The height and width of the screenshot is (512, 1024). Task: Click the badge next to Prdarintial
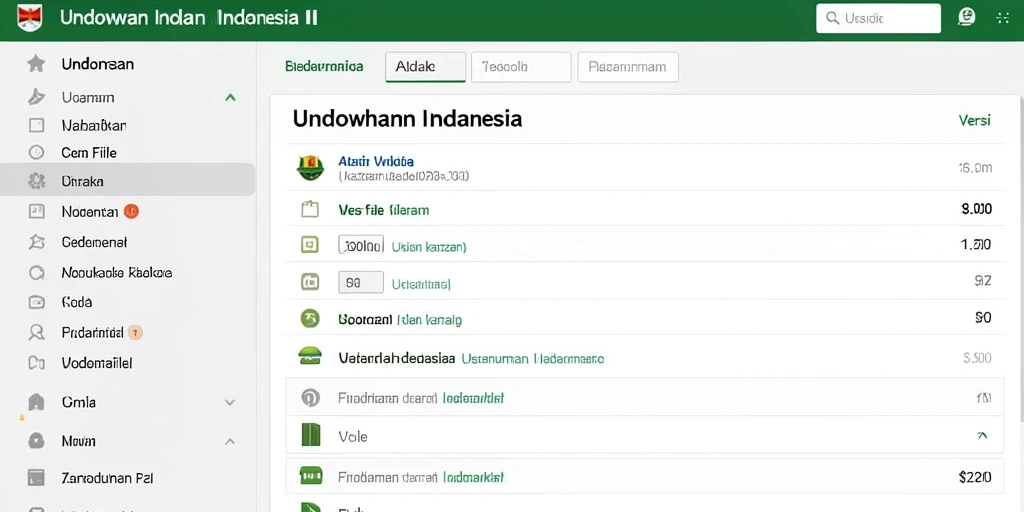click(135, 332)
